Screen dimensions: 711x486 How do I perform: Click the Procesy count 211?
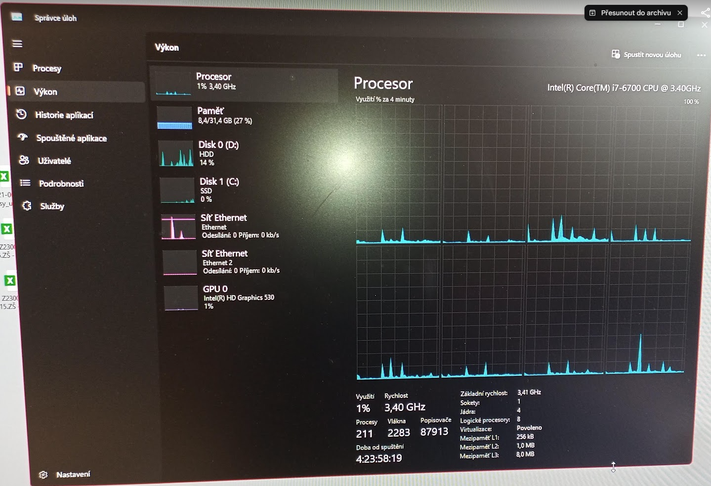click(364, 434)
